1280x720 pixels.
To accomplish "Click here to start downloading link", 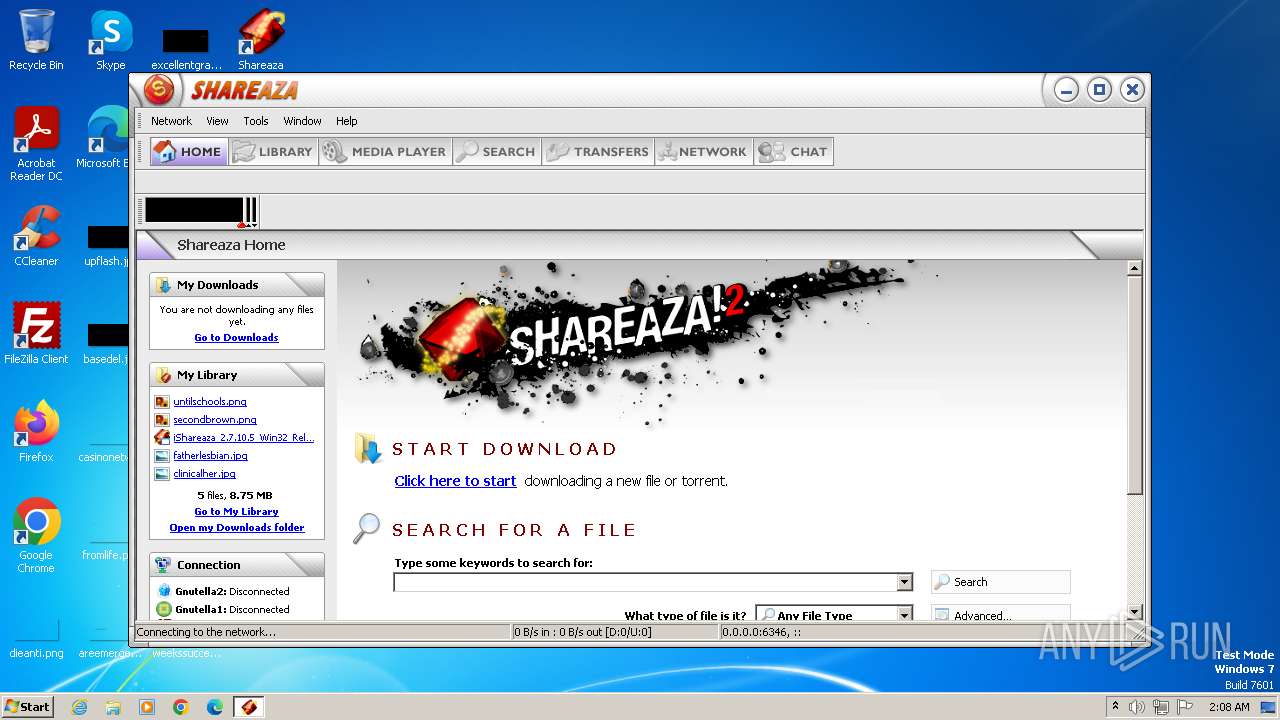I will click(x=455, y=481).
